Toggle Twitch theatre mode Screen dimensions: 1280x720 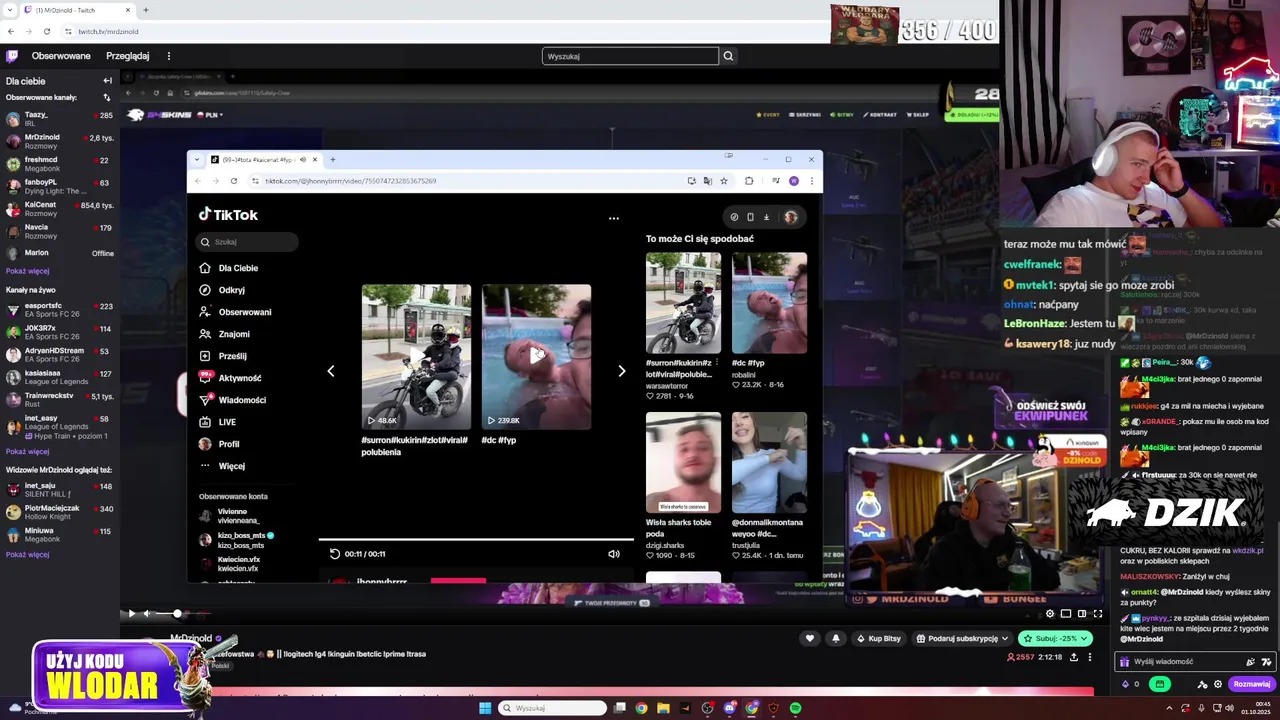pos(1082,613)
